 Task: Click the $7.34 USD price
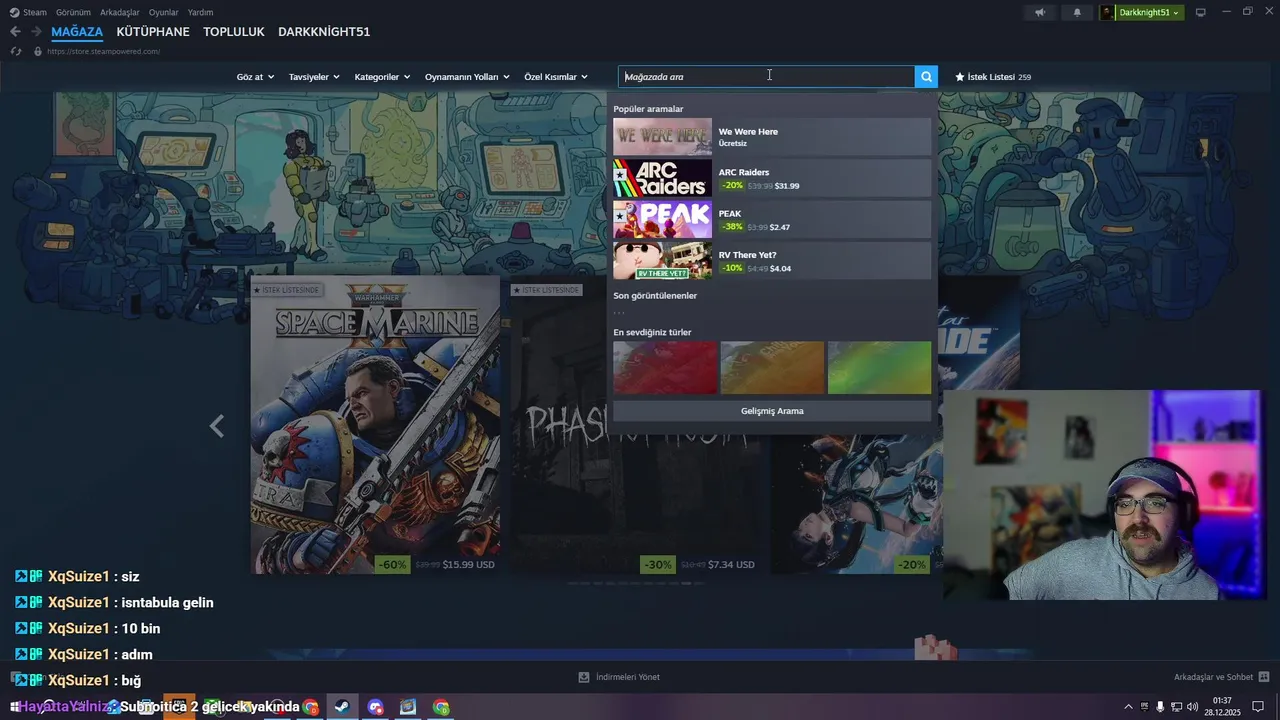pyautogui.click(x=731, y=565)
